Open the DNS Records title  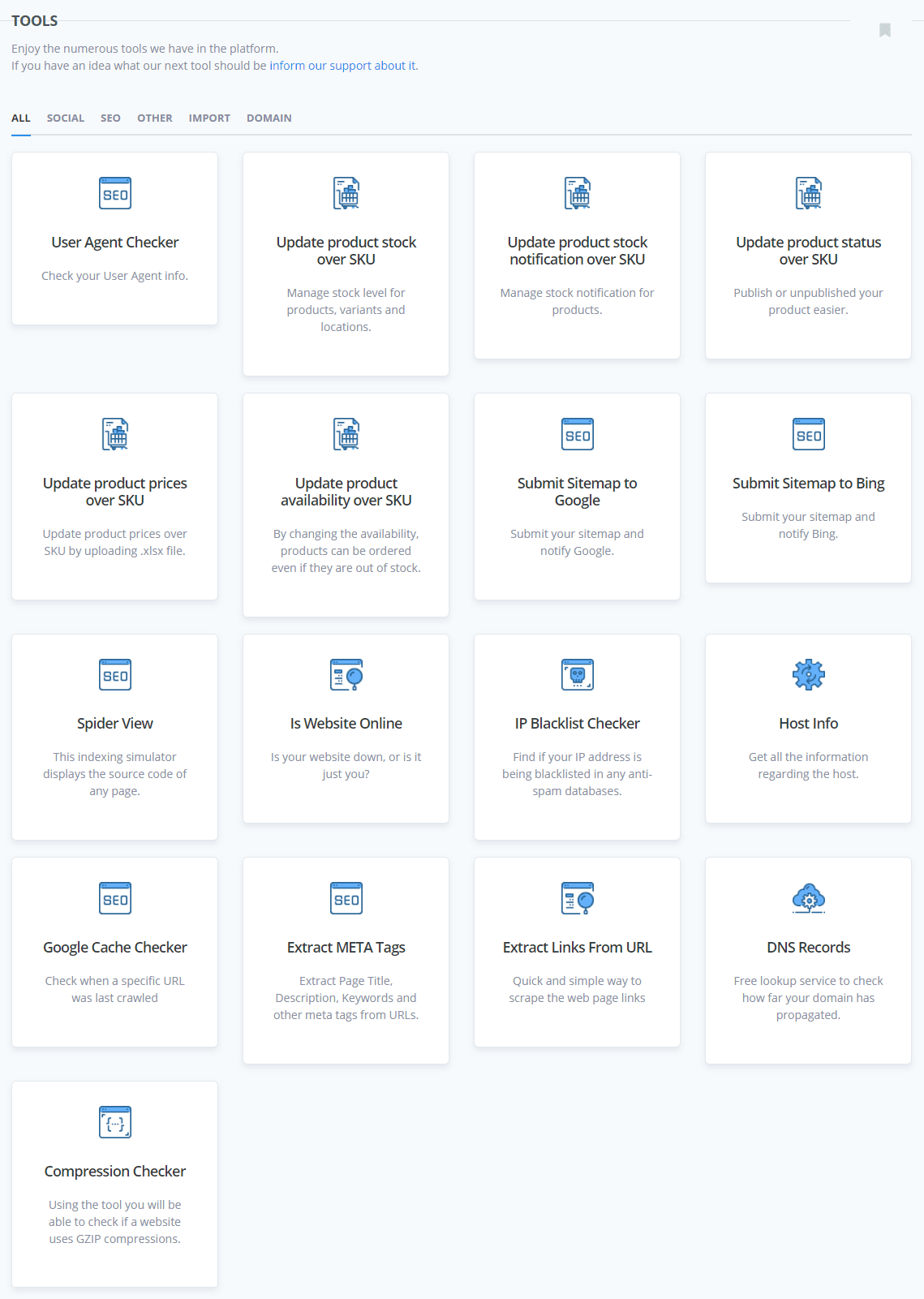coord(809,948)
